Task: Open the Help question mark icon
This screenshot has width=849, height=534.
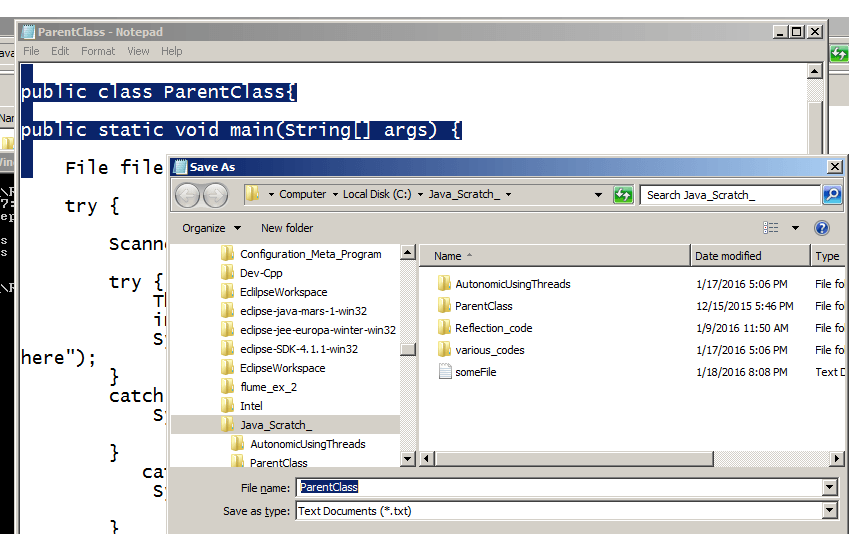Action: coord(822,228)
